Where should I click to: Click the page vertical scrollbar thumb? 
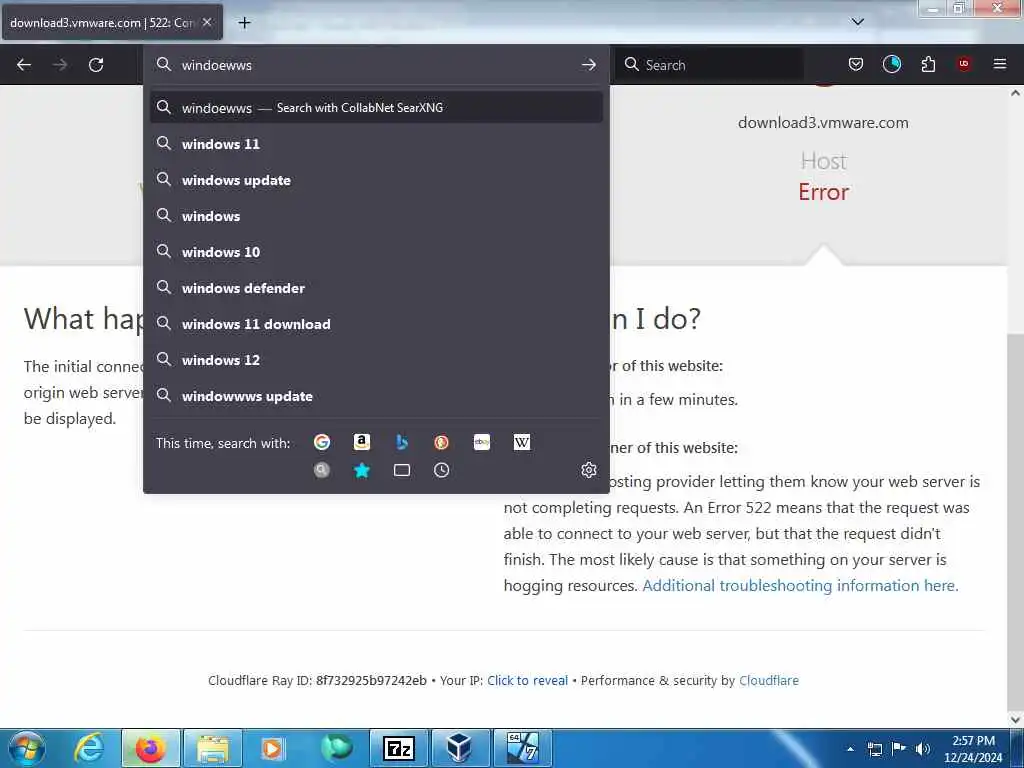(1016, 522)
